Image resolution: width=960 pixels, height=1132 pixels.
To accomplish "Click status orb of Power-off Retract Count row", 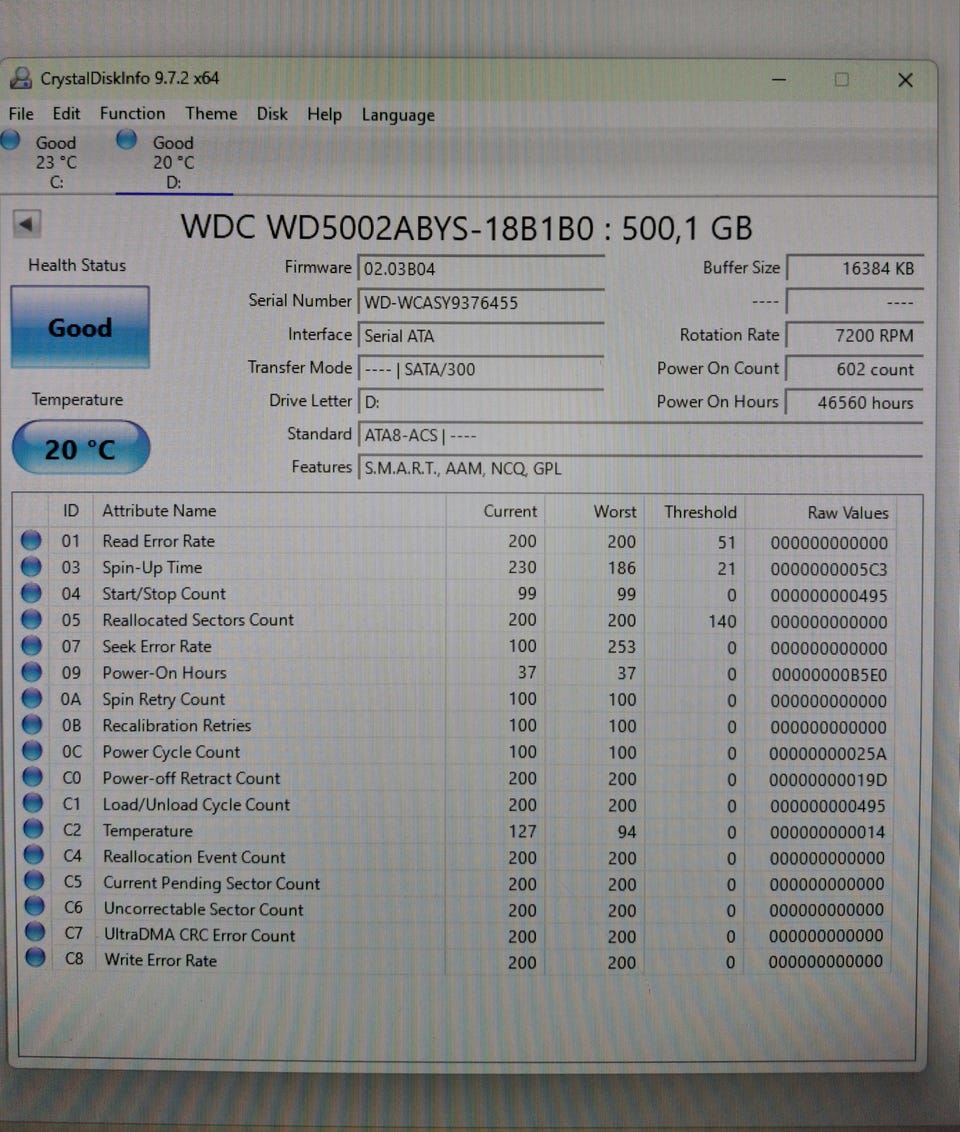I will coord(32,777).
